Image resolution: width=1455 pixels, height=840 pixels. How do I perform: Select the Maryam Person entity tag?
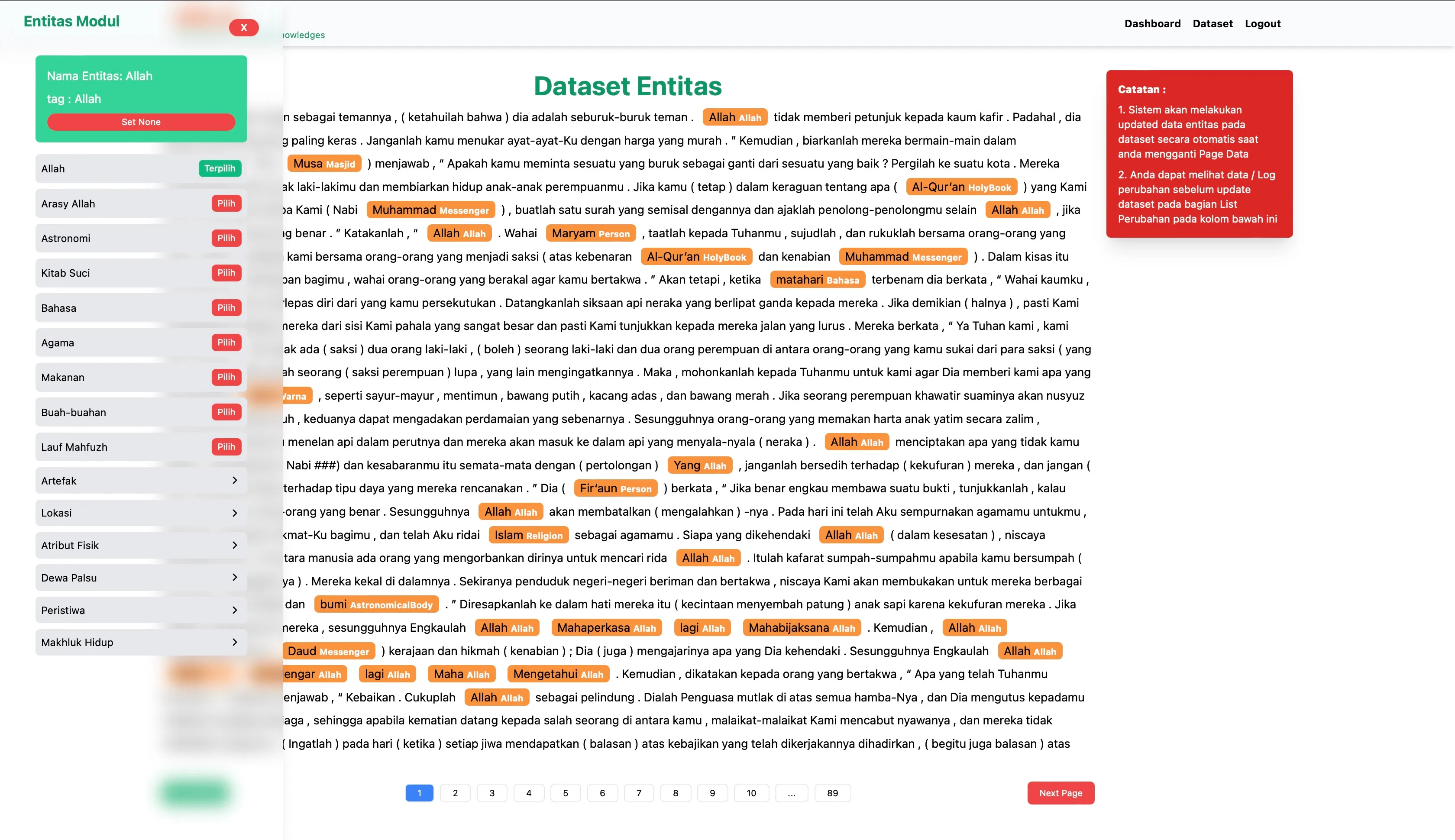(590, 233)
